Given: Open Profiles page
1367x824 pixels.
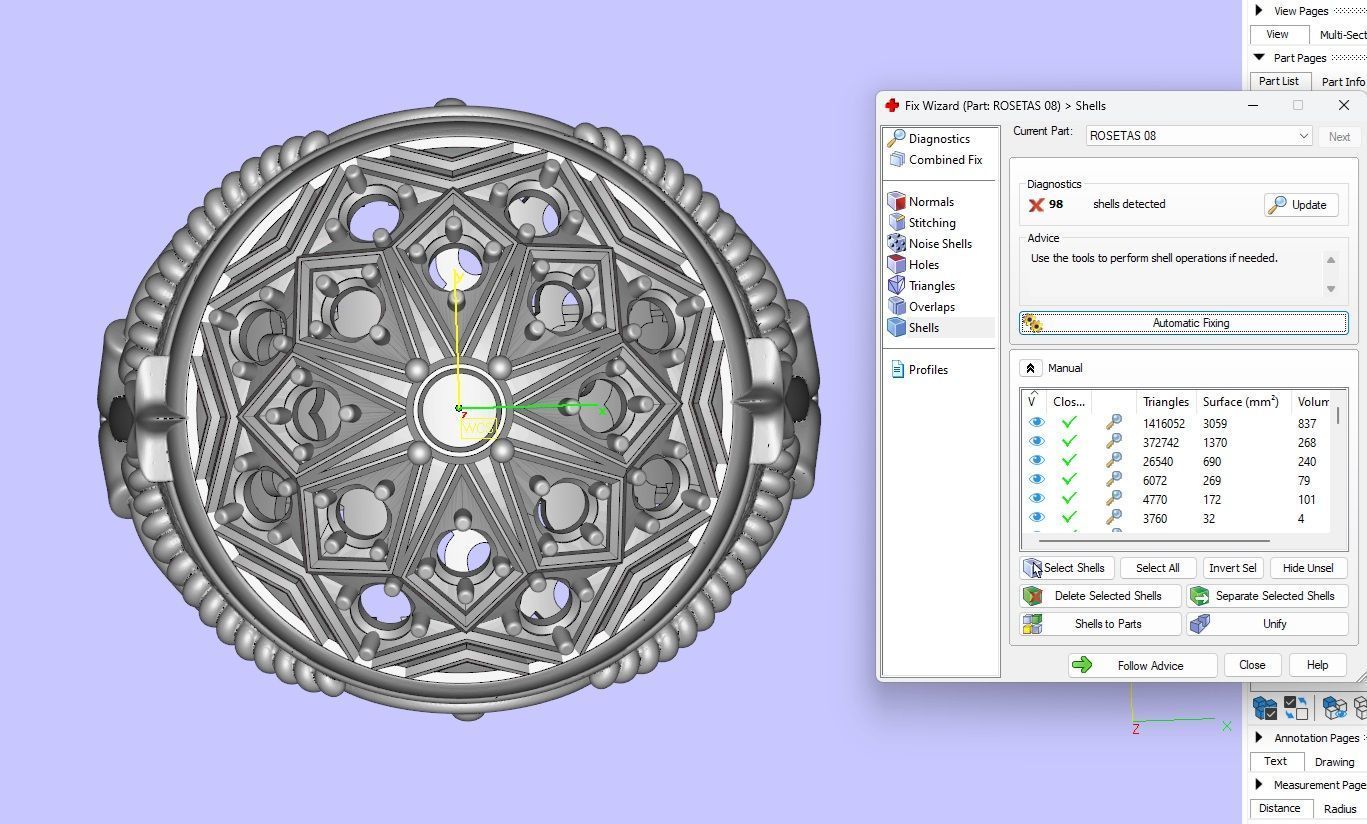Looking at the screenshot, I should pos(918,370).
